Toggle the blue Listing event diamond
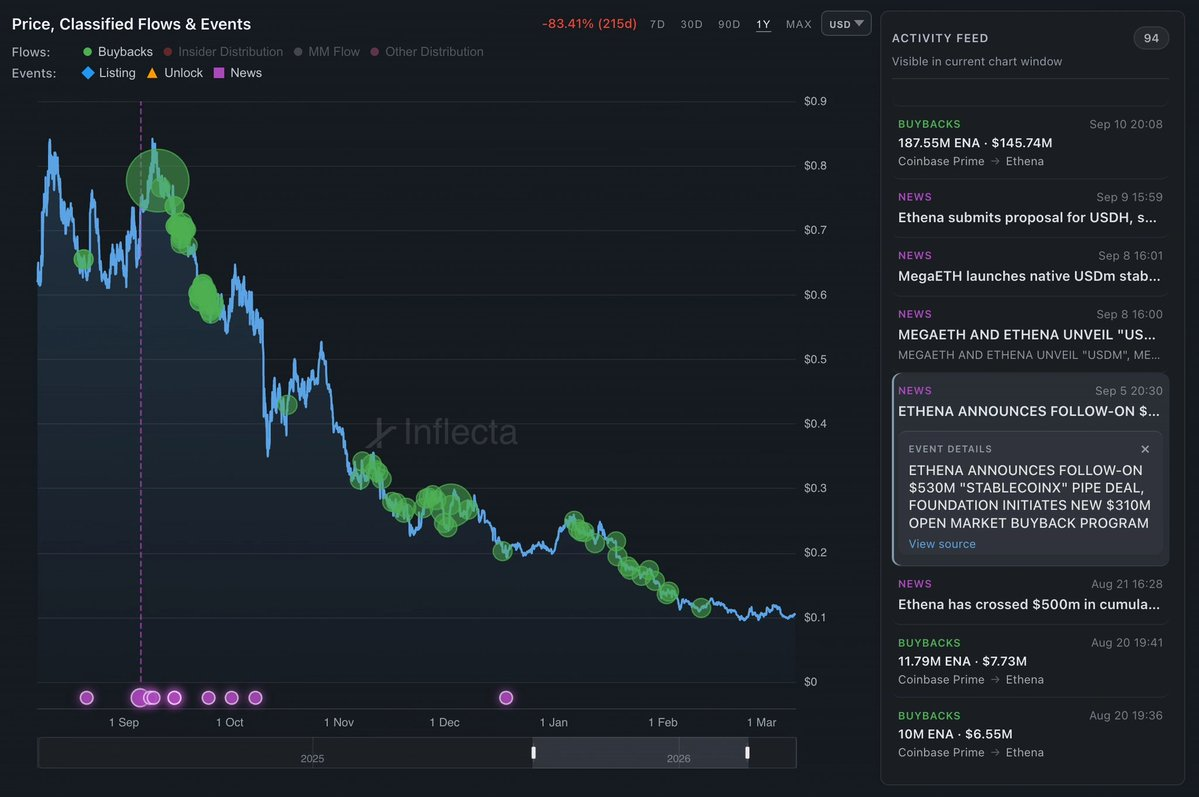Image resolution: width=1199 pixels, height=797 pixels. tap(87, 73)
